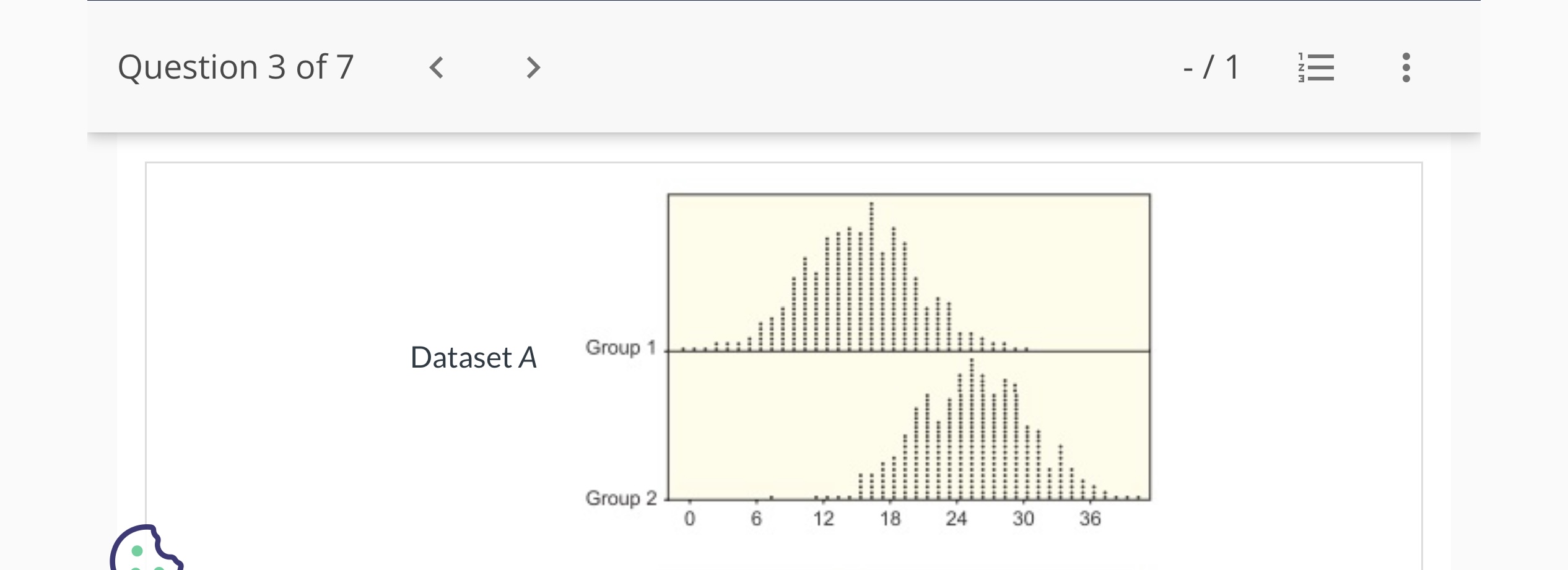
Task: Select the Dataset A label
Action: pyautogui.click(x=473, y=357)
